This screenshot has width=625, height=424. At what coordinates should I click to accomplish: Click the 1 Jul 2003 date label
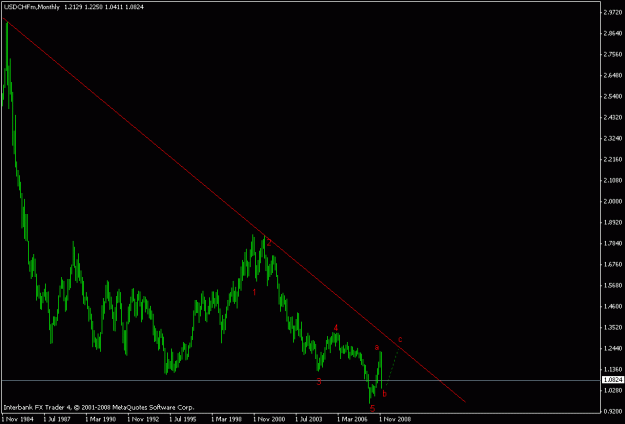coord(310,419)
